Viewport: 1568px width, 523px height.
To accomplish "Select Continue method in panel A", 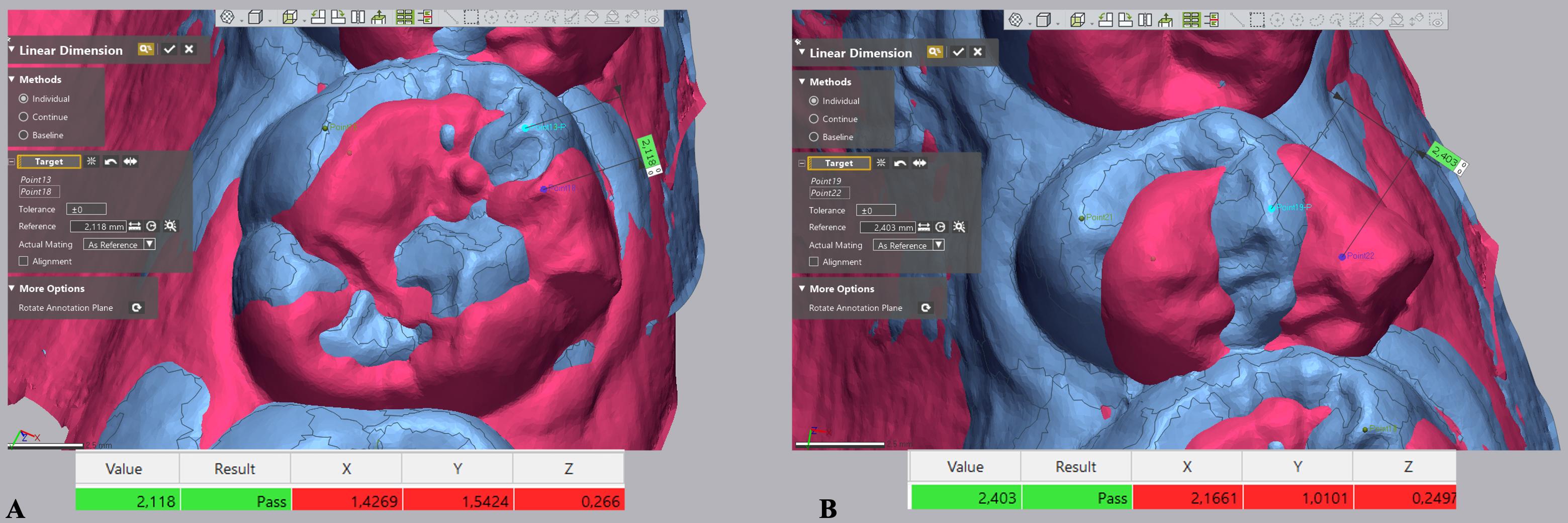I will [24, 117].
